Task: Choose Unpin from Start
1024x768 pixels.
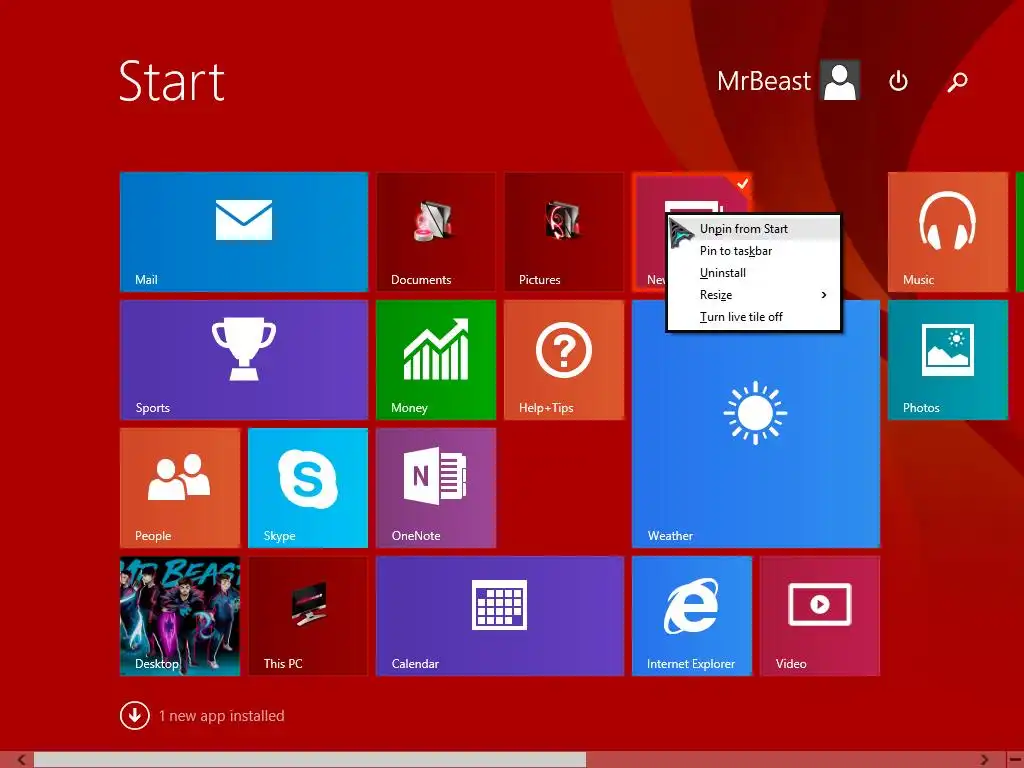Action: pyautogui.click(x=754, y=229)
